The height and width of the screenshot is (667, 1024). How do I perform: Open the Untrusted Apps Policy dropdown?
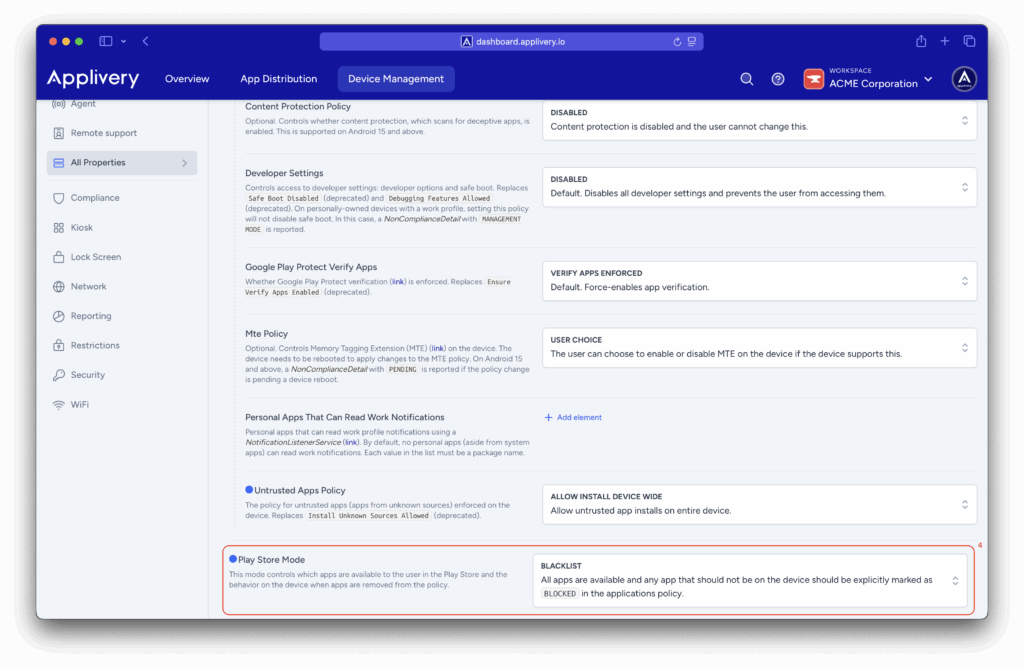click(759, 504)
